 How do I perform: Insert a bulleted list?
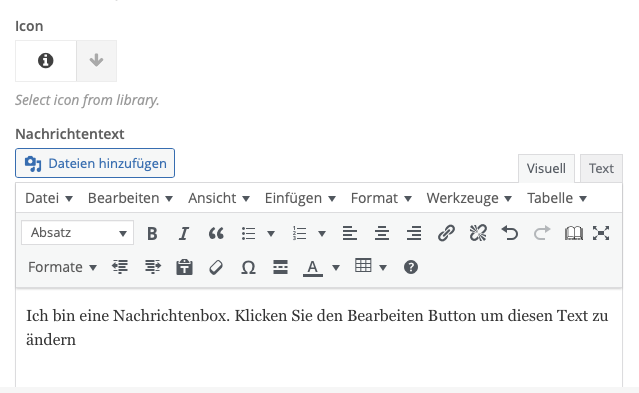(x=248, y=233)
